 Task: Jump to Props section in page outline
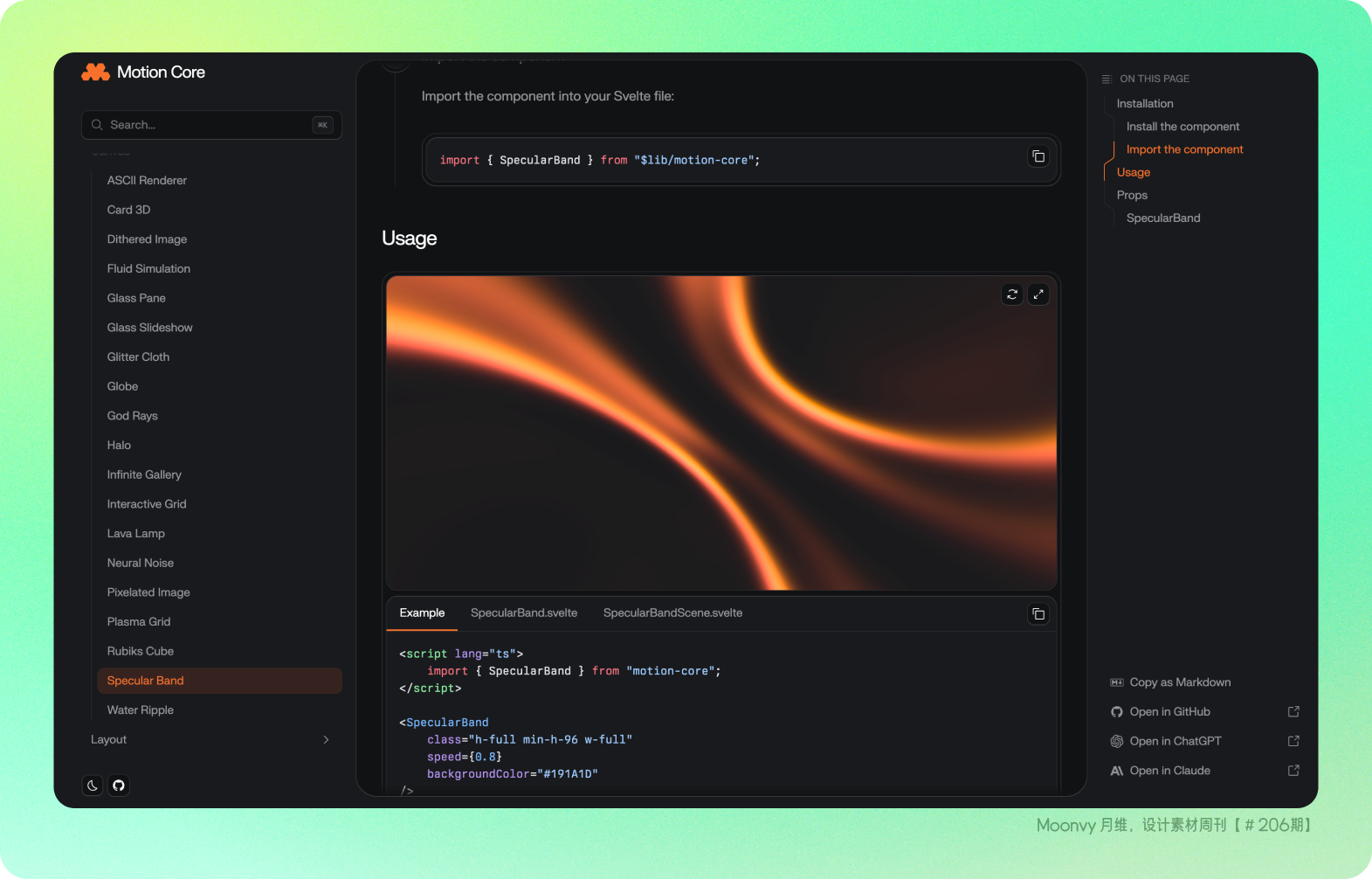(1132, 196)
